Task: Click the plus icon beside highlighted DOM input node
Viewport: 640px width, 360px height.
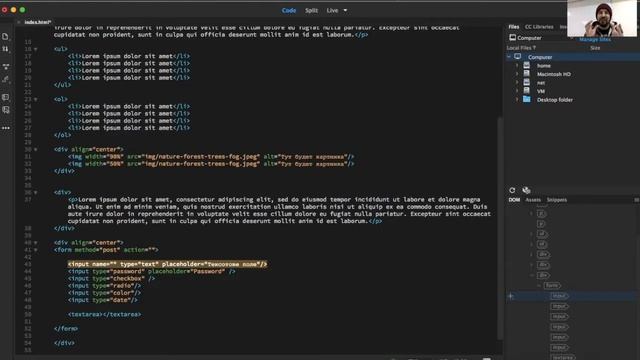Action: pyautogui.click(x=511, y=296)
